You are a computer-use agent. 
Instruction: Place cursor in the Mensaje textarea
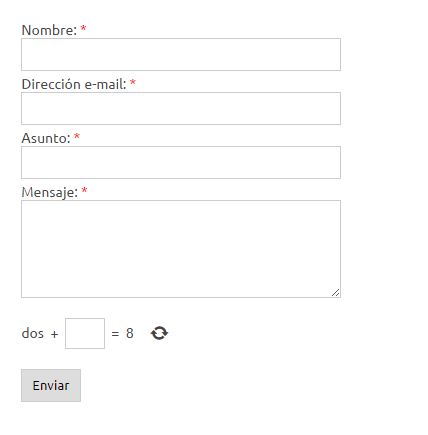[x=181, y=249]
